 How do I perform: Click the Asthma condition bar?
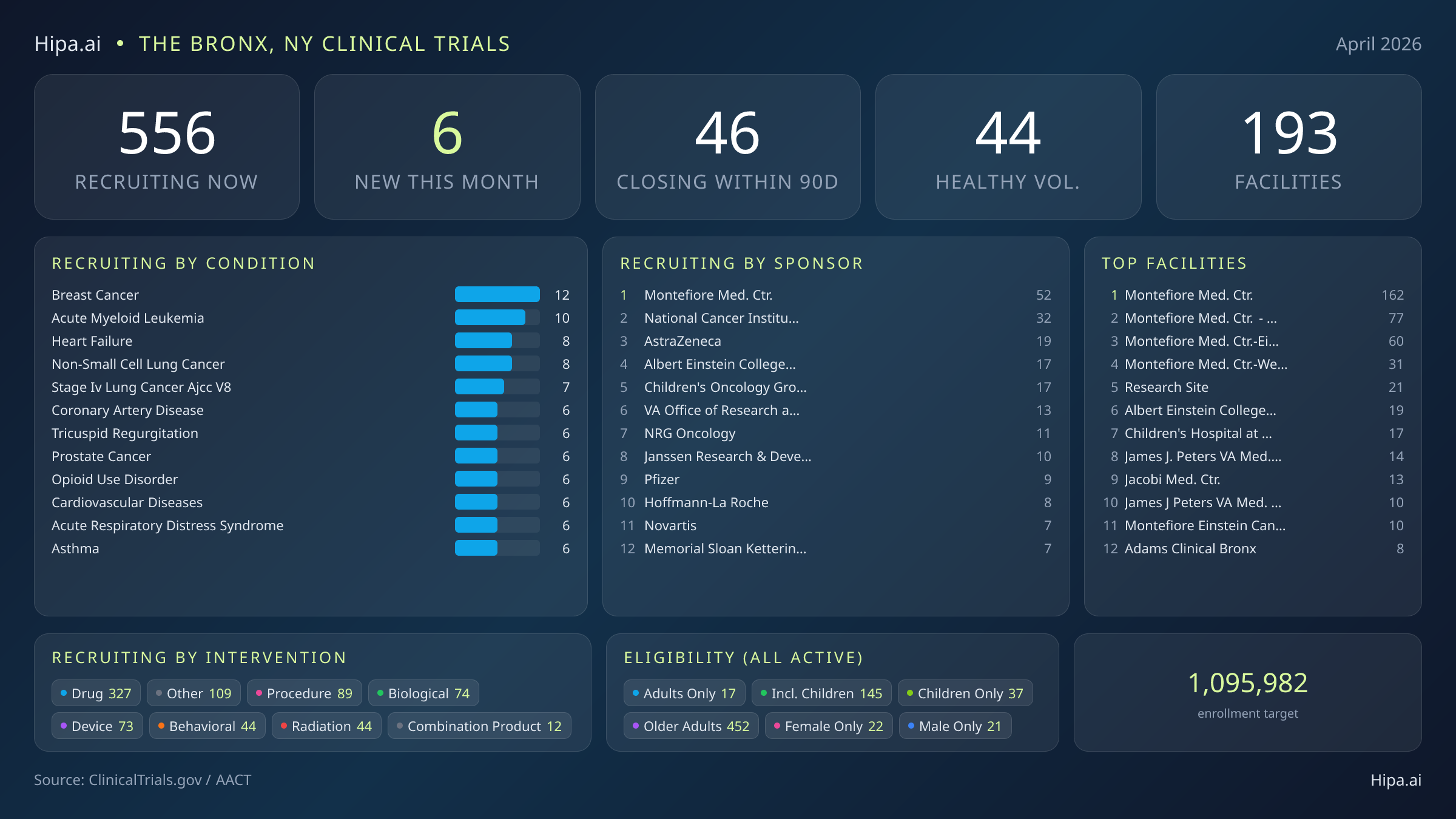pos(497,548)
